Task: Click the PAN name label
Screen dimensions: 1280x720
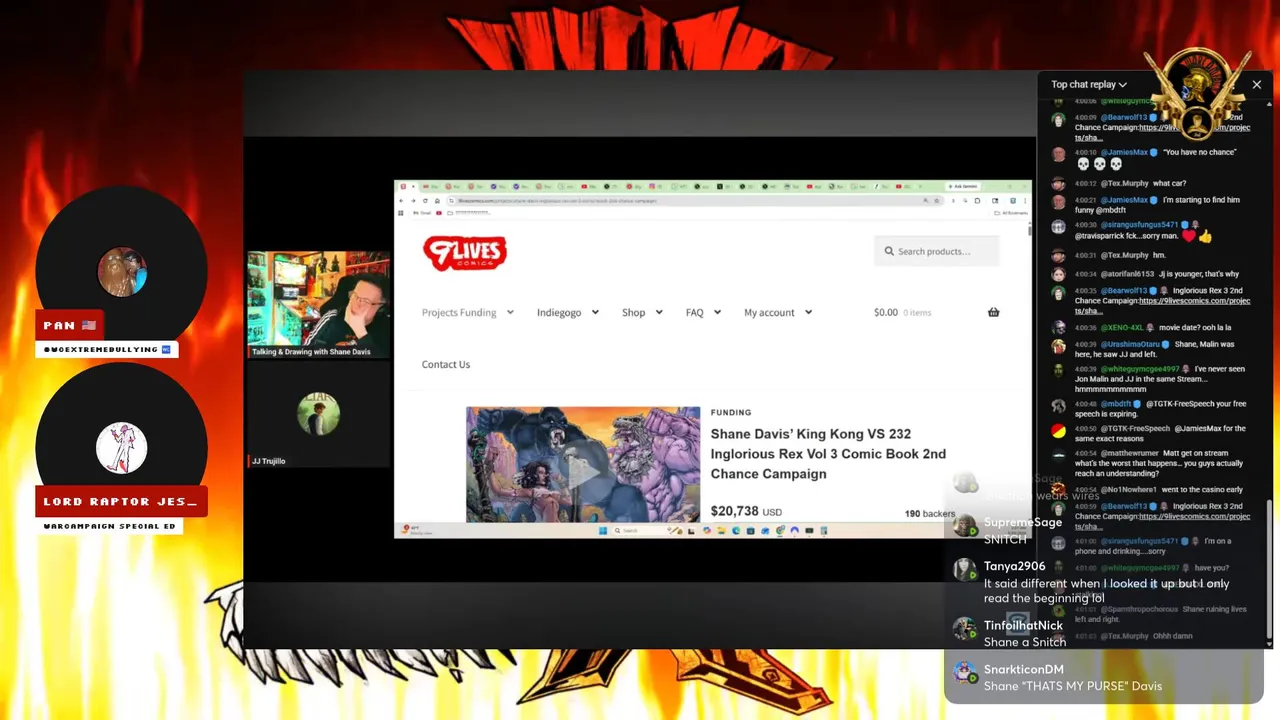Action: point(70,326)
